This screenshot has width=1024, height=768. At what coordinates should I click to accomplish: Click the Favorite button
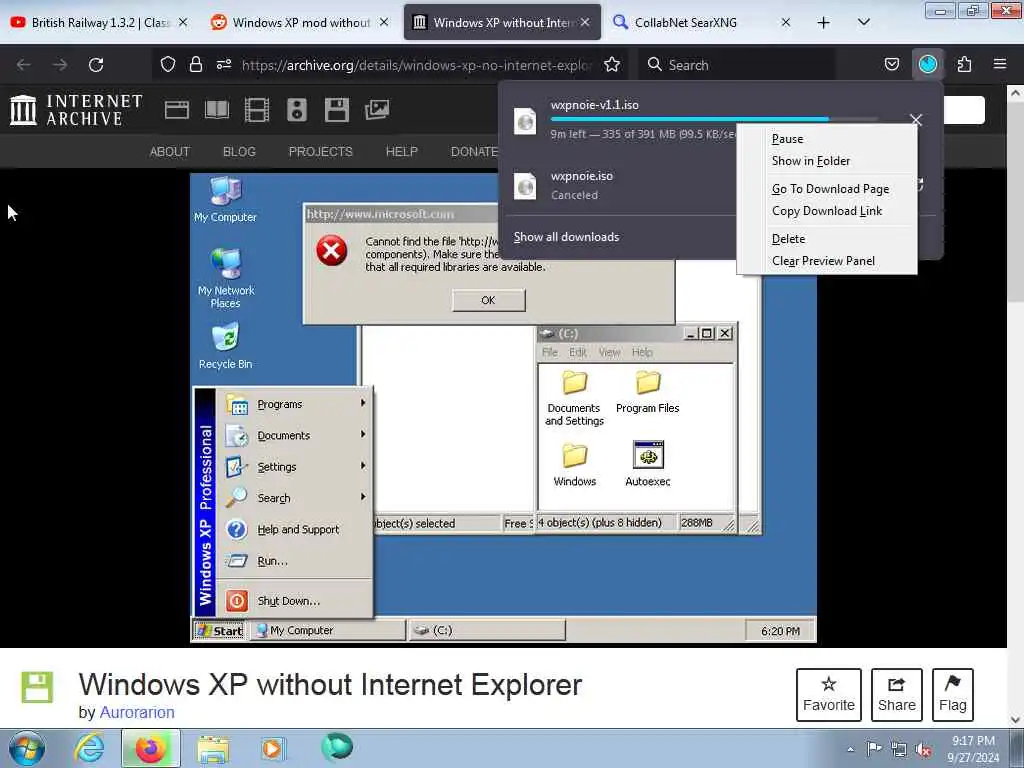[829, 695]
